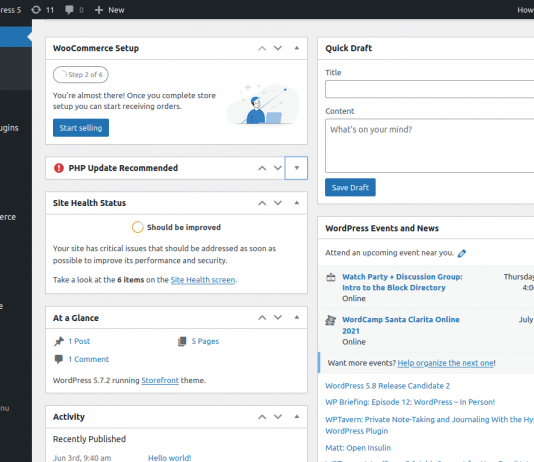The width and height of the screenshot is (534, 462).
Task: Click the PHP Update Recommended warning icon
Action: (x=59, y=168)
